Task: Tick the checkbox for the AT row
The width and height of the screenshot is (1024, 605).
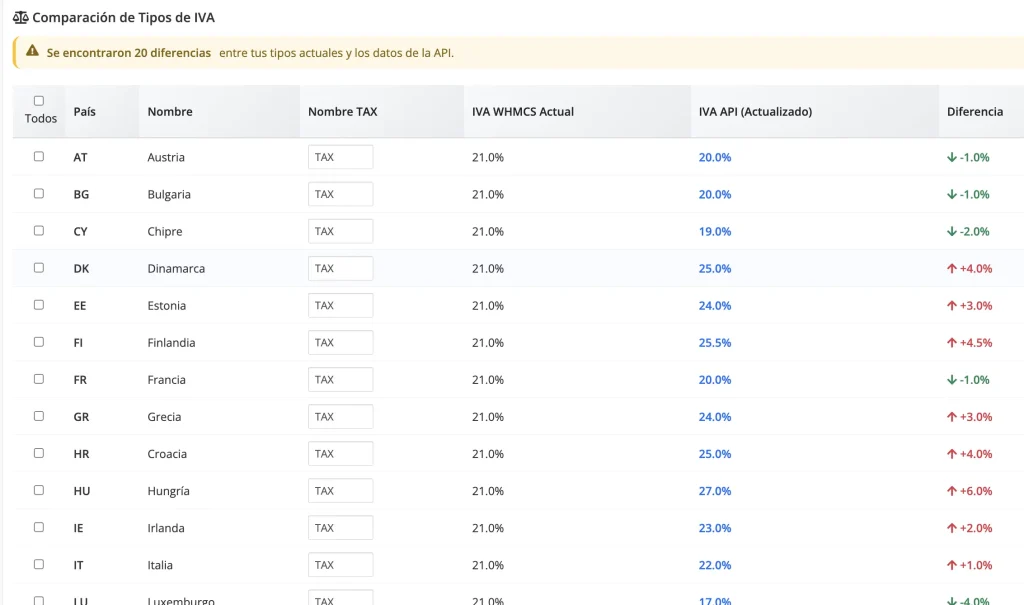Action: [39, 156]
